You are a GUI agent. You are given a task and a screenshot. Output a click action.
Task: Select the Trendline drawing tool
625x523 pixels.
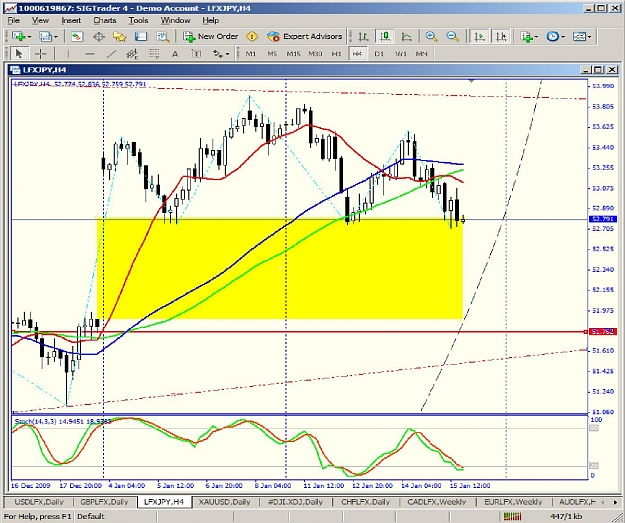(x=112, y=53)
